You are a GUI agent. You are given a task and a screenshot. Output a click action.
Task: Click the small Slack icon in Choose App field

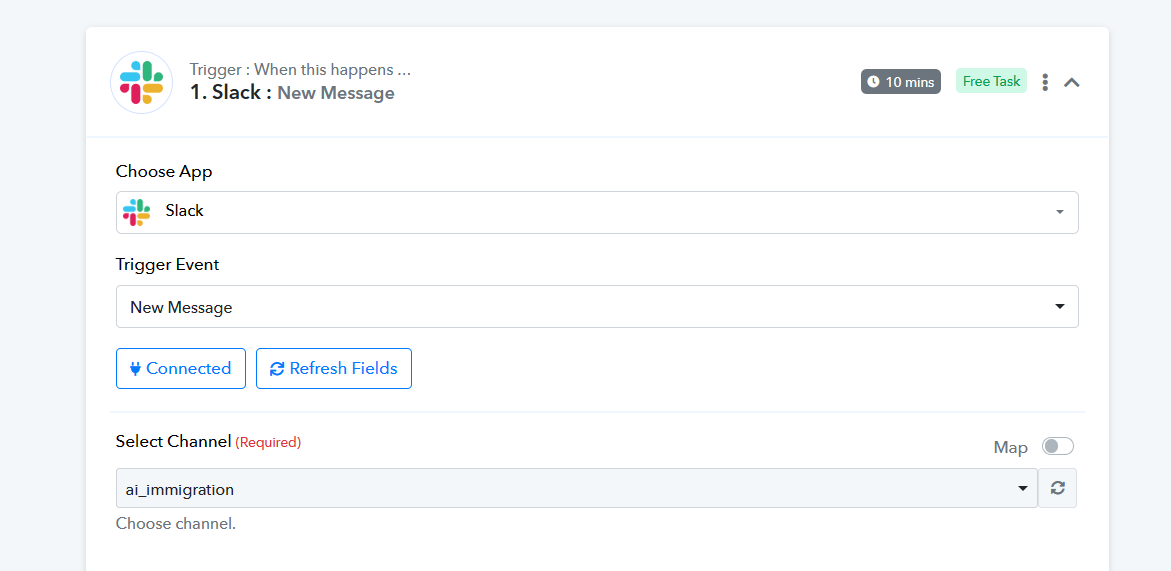coord(137,212)
